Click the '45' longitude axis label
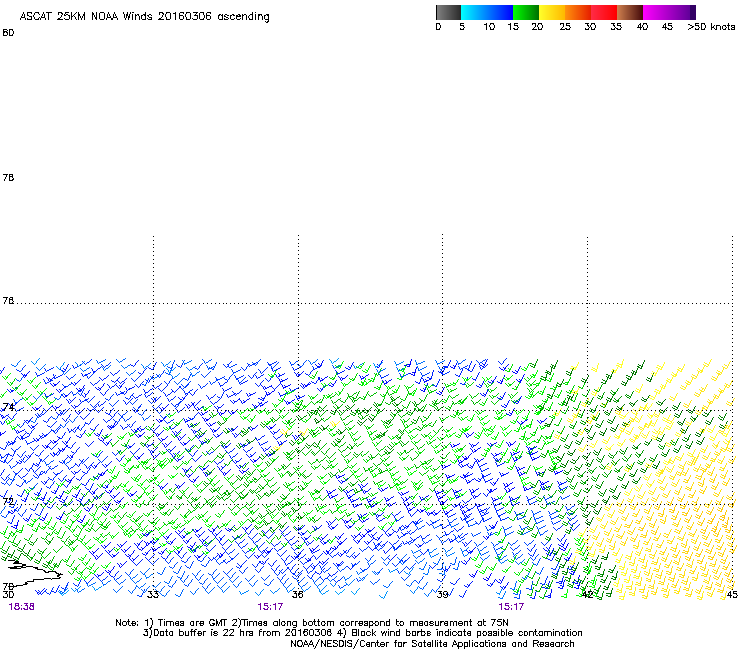The image size is (740, 650). point(732,594)
